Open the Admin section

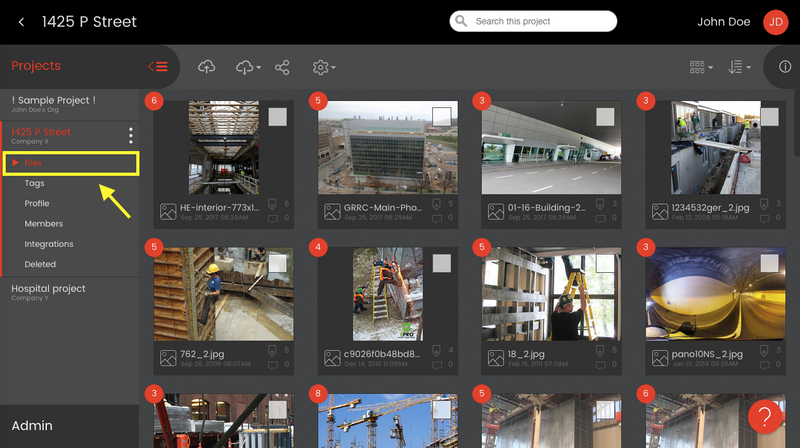click(x=32, y=426)
